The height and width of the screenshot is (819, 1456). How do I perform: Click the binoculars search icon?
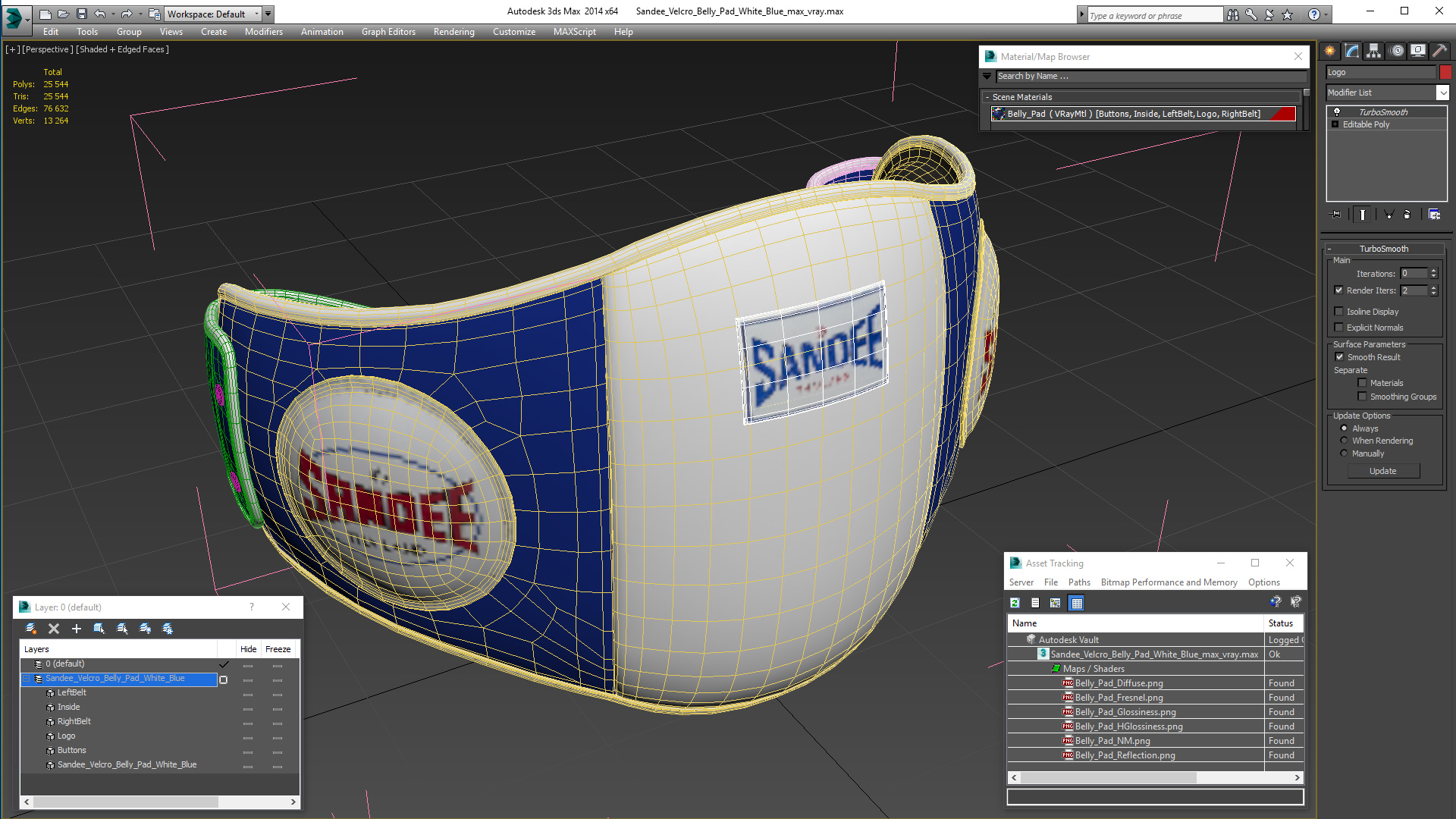coord(1233,14)
